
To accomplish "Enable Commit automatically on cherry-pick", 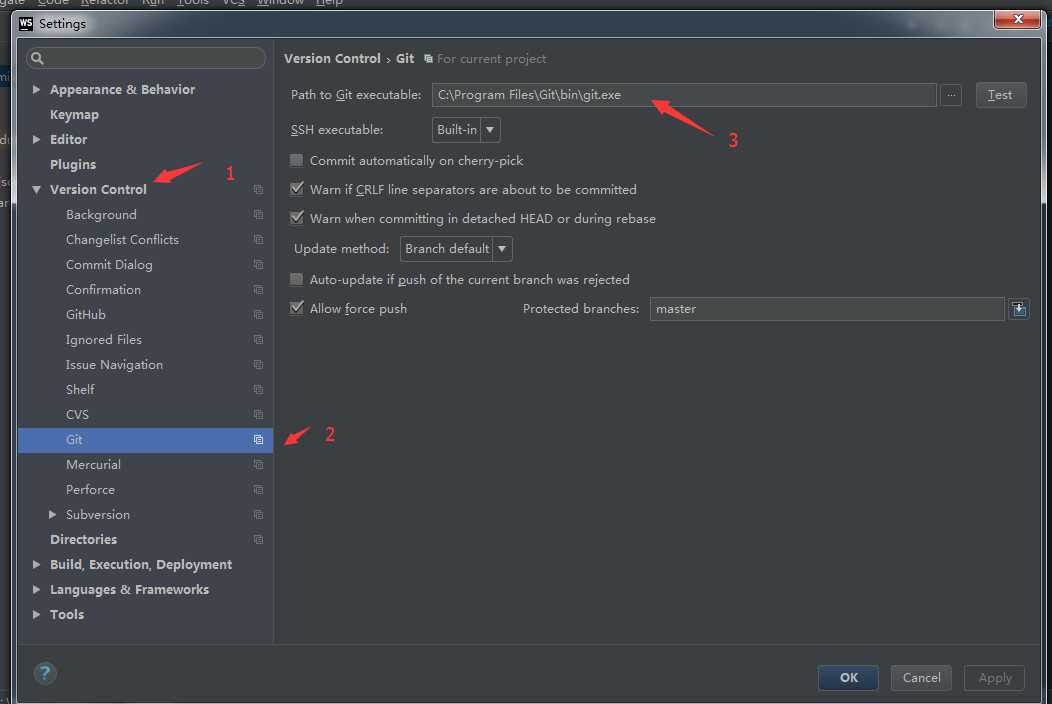I will tap(296, 160).
